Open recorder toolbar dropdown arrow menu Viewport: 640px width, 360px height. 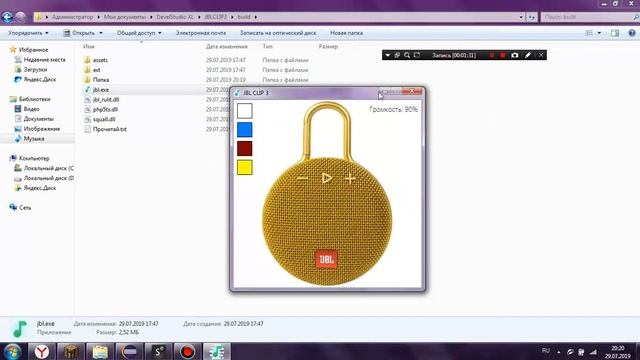(387, 55)
